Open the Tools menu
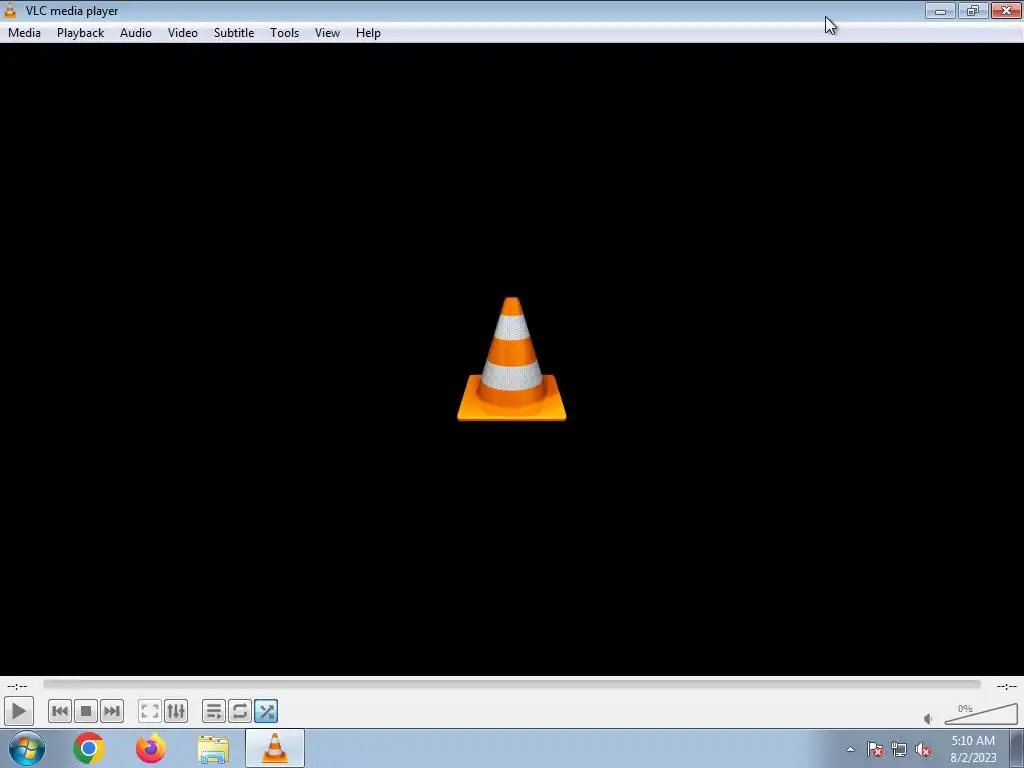1024x768 pixels. coord(285,33)
